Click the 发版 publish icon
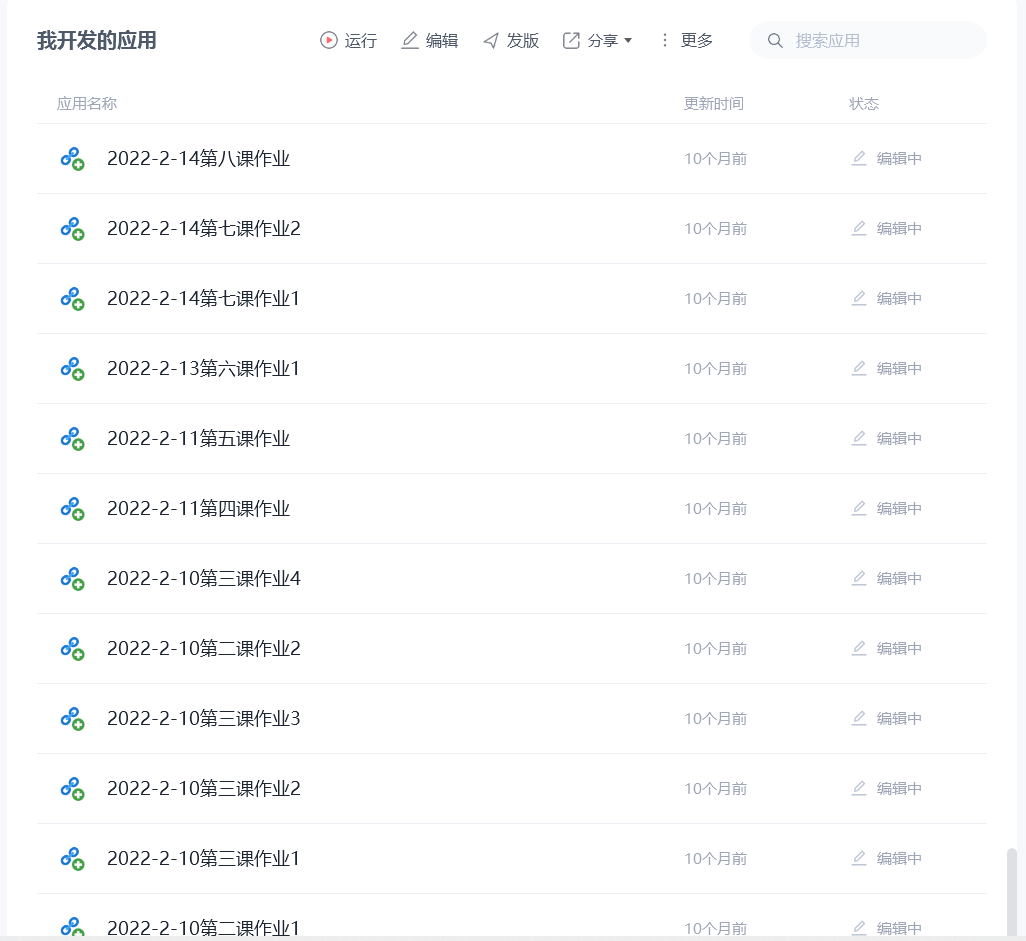 tap(491, 40)
